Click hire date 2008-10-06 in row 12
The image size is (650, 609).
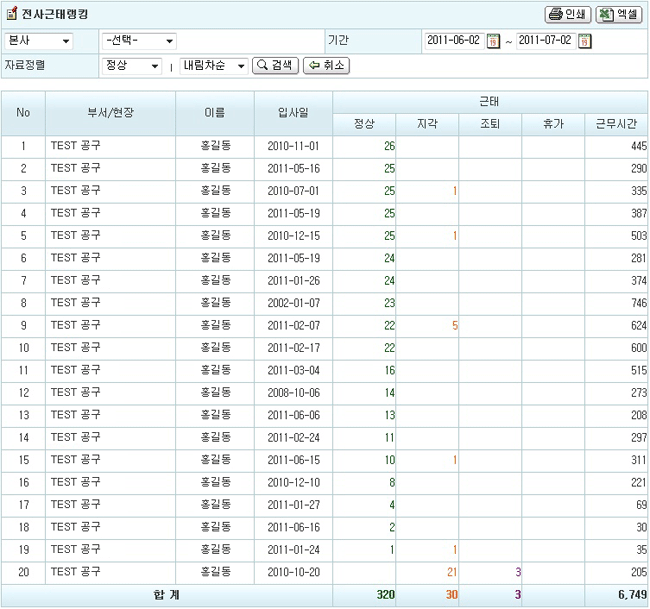click(x=293, y=393)
